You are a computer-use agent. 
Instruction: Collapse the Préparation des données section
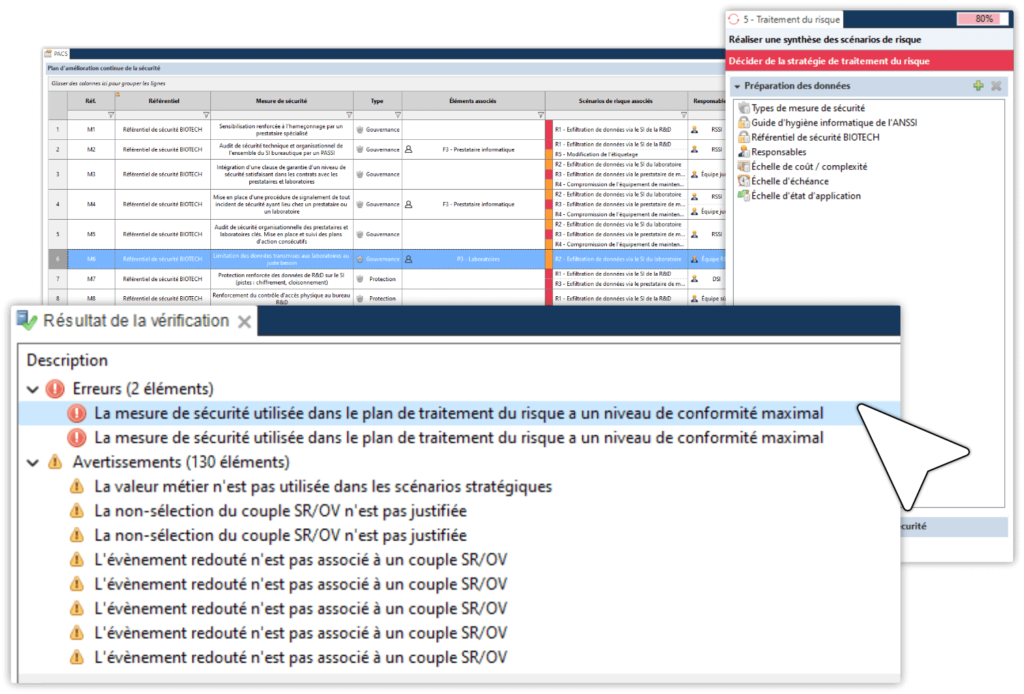pos(736,86)
